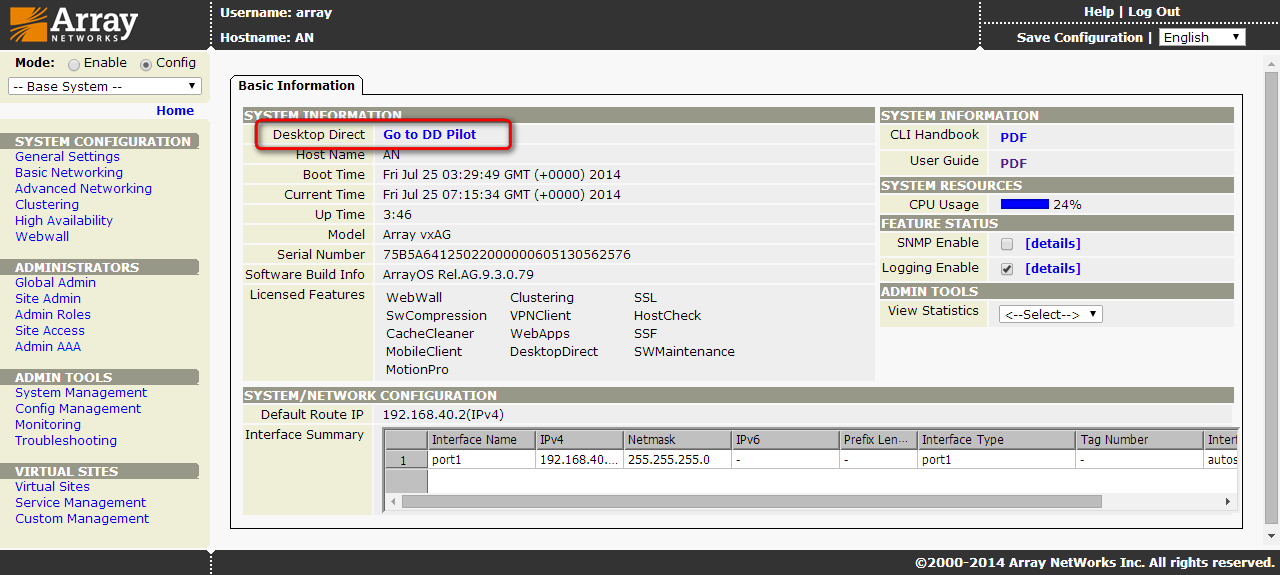This screenshot has width=1280, height=575.
Task: Click the IPv6 column header
Action: coord(785,440)
